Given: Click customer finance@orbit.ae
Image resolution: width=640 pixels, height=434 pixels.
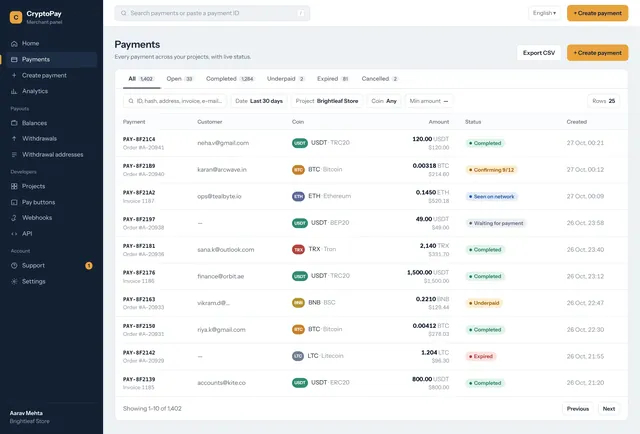Looking at the screenshot, I should (220, 276).
